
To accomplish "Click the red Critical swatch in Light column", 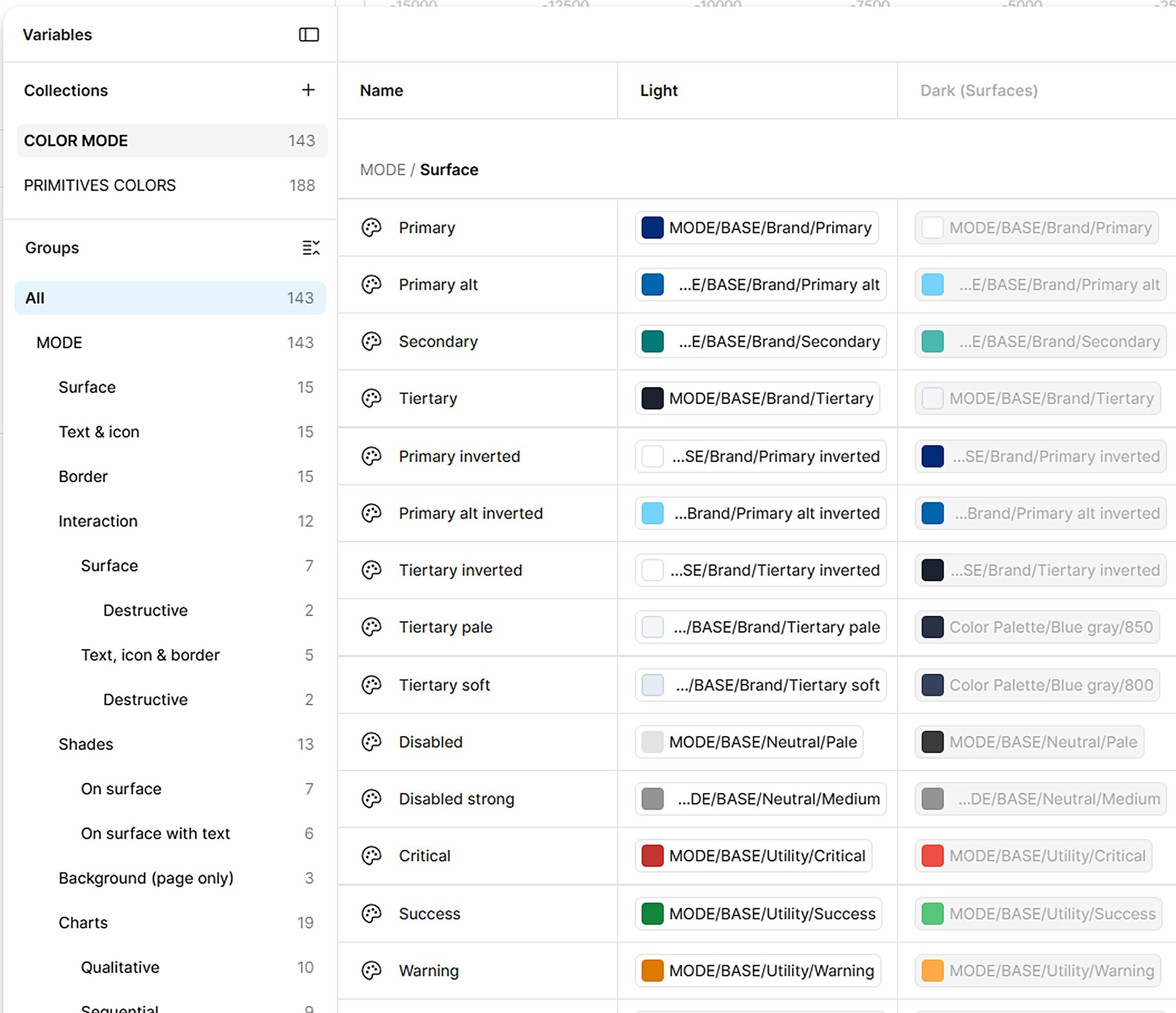I will coord(653,855).
